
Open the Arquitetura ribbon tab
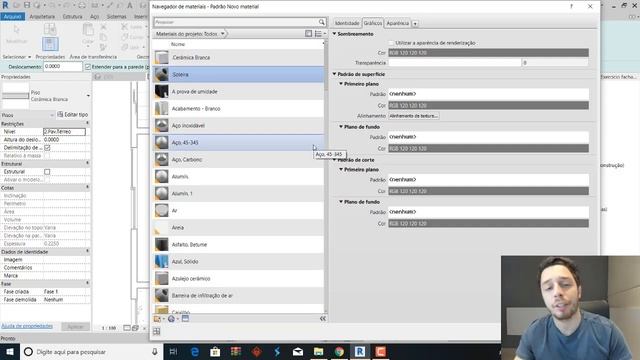(x=42, y=16)
